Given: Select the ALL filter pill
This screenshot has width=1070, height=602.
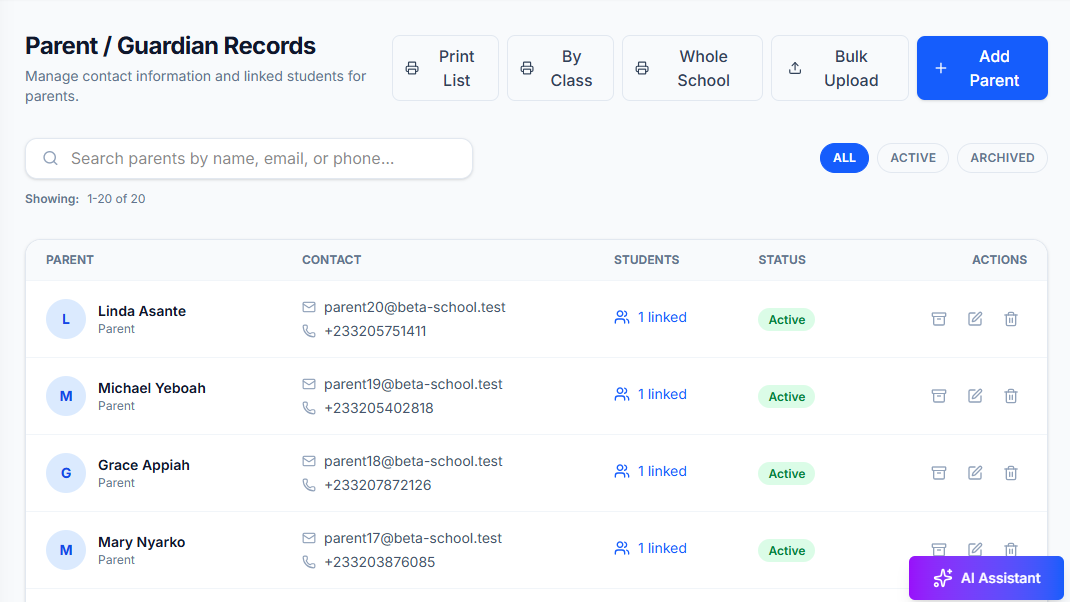Looking at the screenshot, I should (x=844, y=157).
